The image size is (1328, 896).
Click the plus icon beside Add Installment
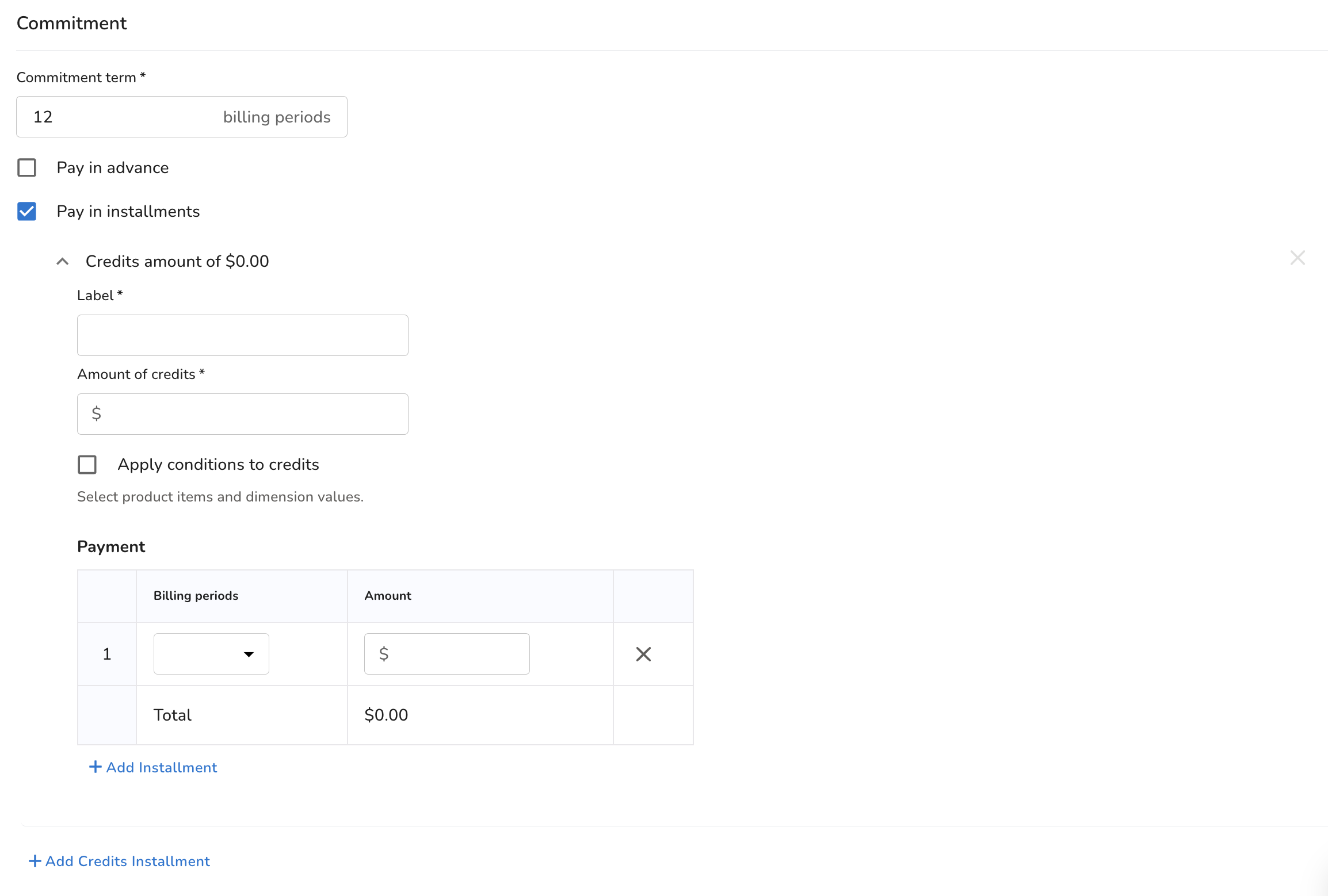point(96,767)
